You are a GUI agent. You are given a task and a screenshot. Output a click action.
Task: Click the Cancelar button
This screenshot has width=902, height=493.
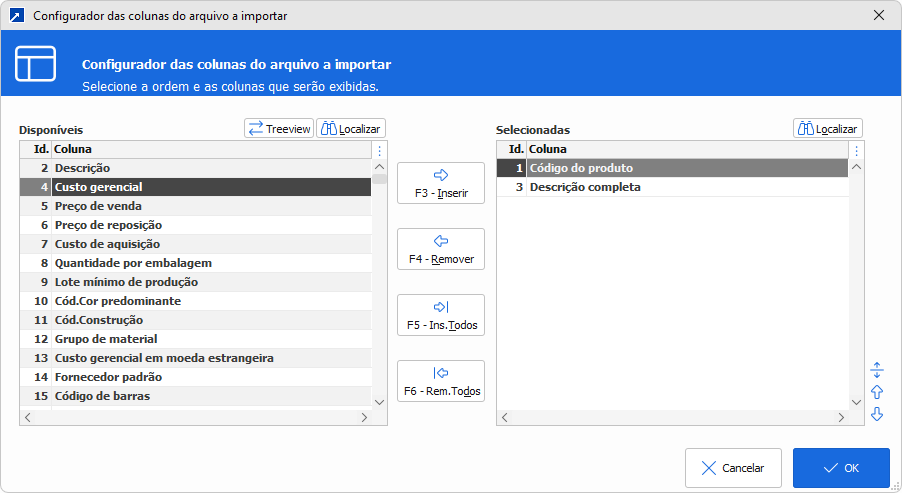click(x=733, y=467)
